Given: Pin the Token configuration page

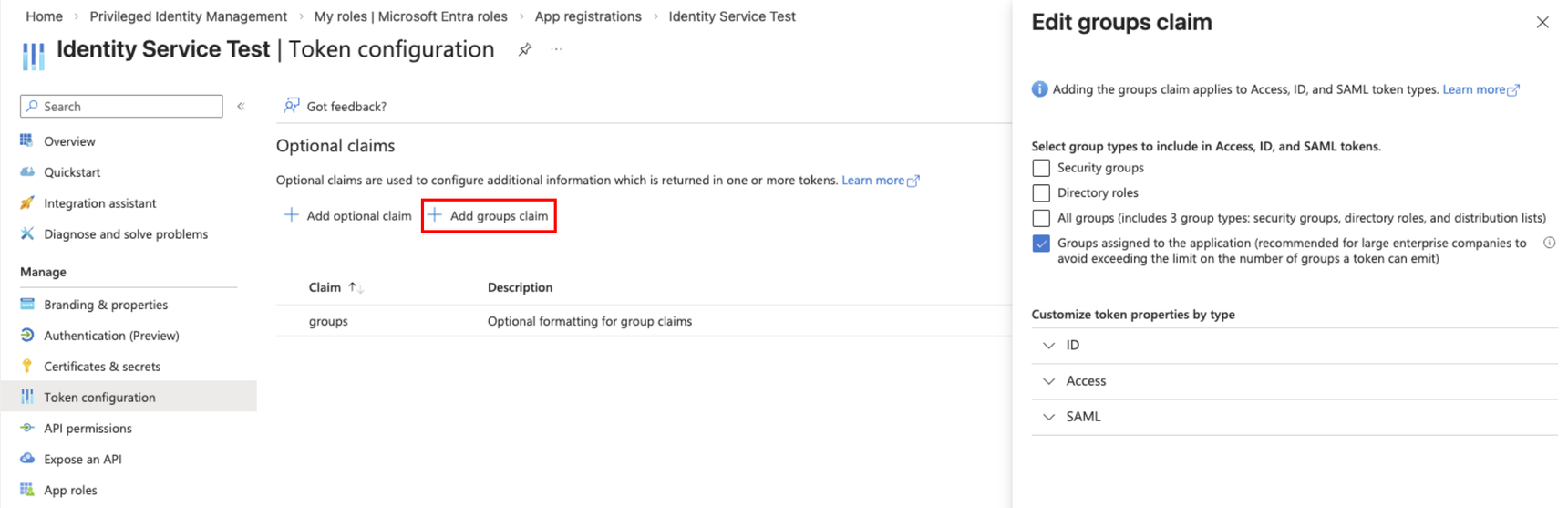Looking at the screenshot, I should tap(525, 50).
